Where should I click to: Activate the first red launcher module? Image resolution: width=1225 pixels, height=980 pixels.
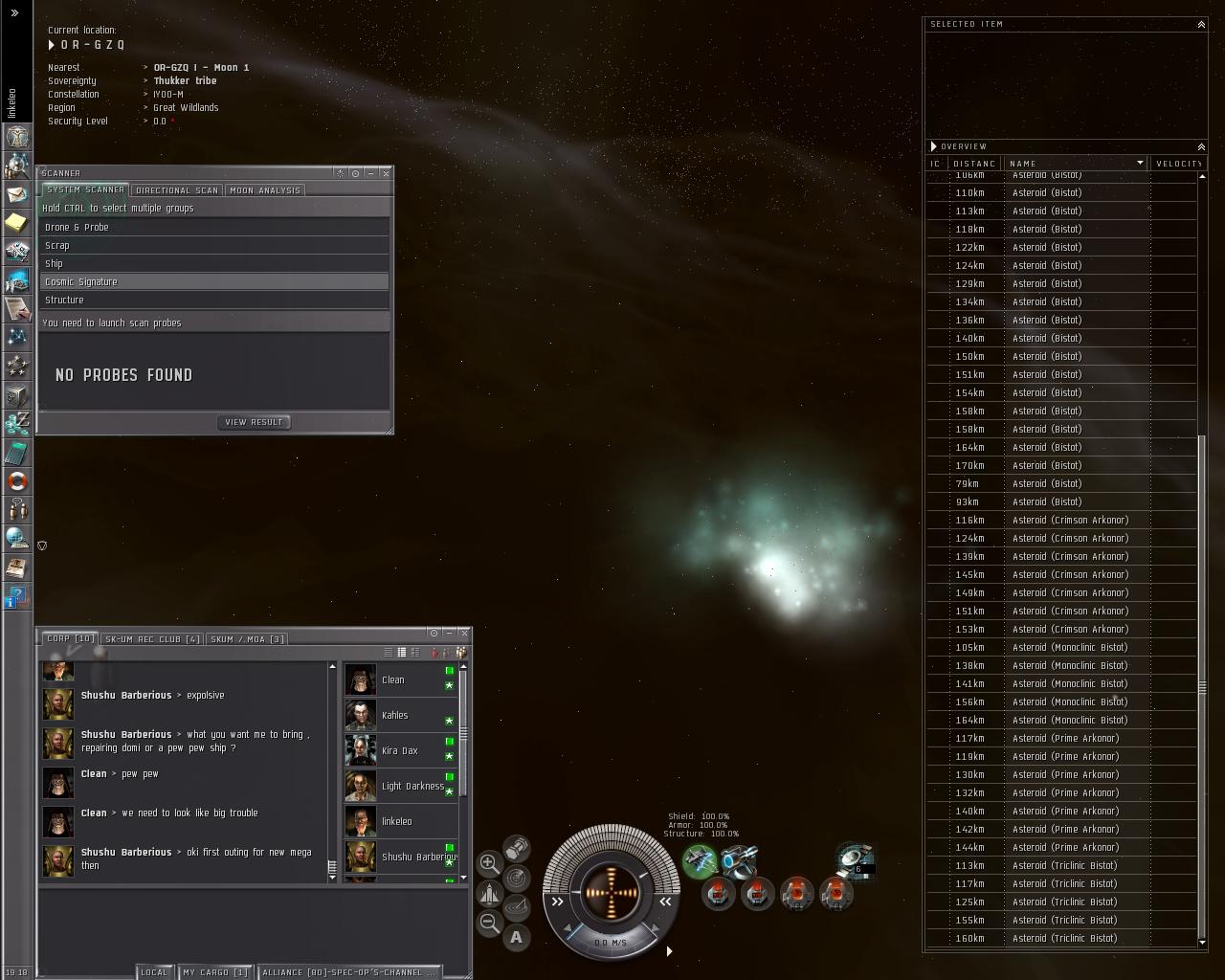tap(719, 894)
